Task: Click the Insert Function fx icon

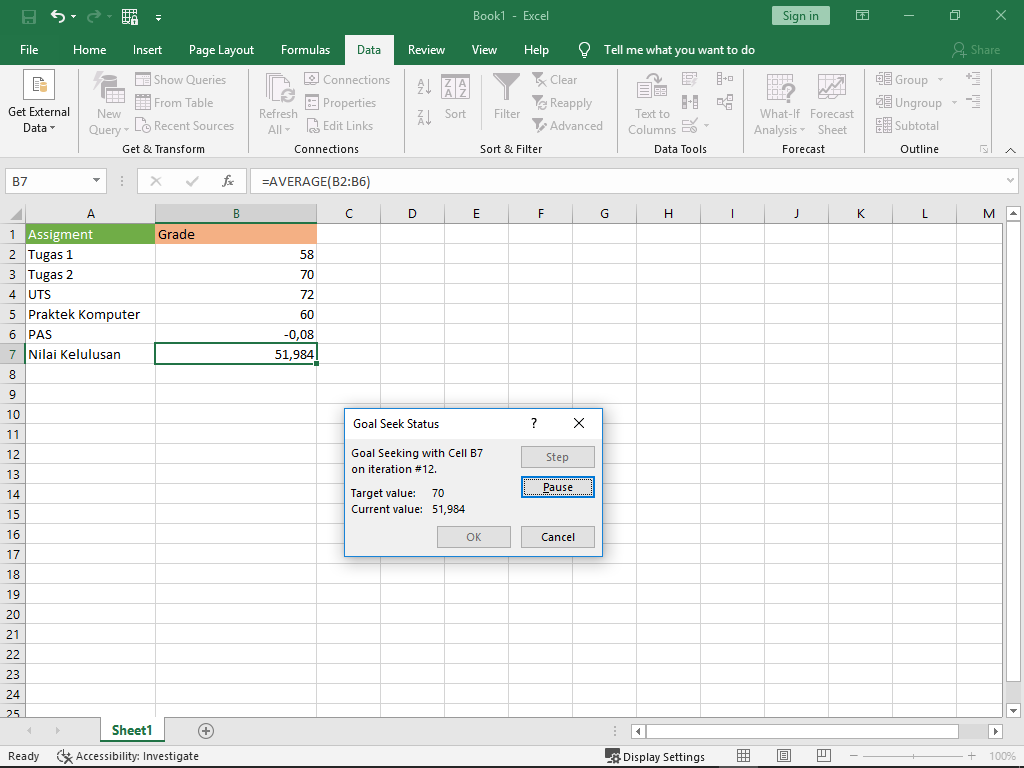Action: 227,181
